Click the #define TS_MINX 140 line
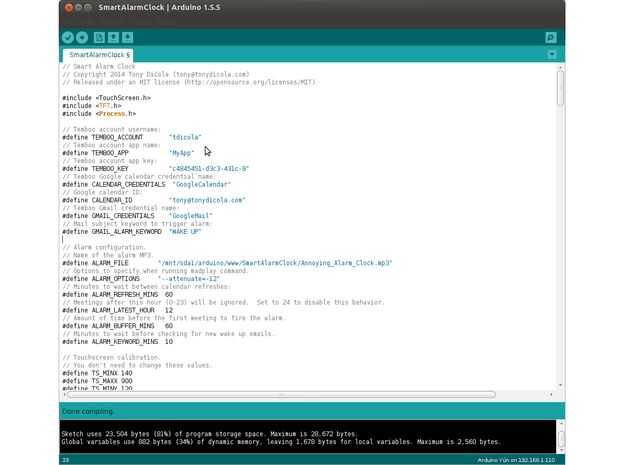The height and width of the screenshot is (465, 620). pos(97,373)
